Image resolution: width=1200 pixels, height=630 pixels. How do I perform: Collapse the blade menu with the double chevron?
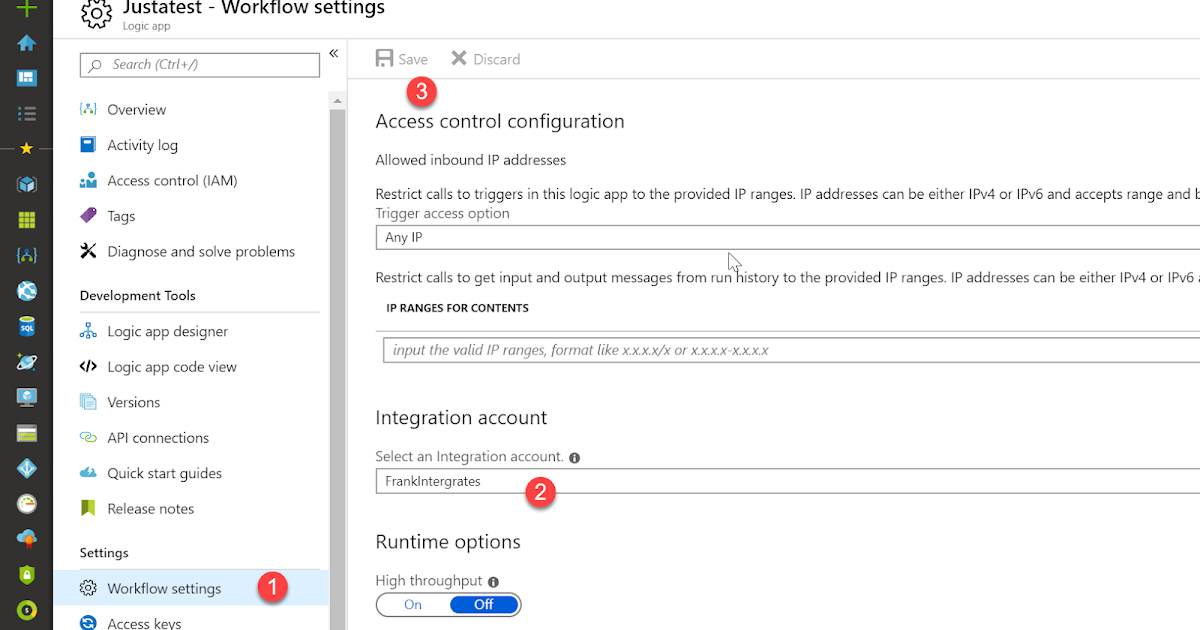pyautogui.click(x=333, y=54)
